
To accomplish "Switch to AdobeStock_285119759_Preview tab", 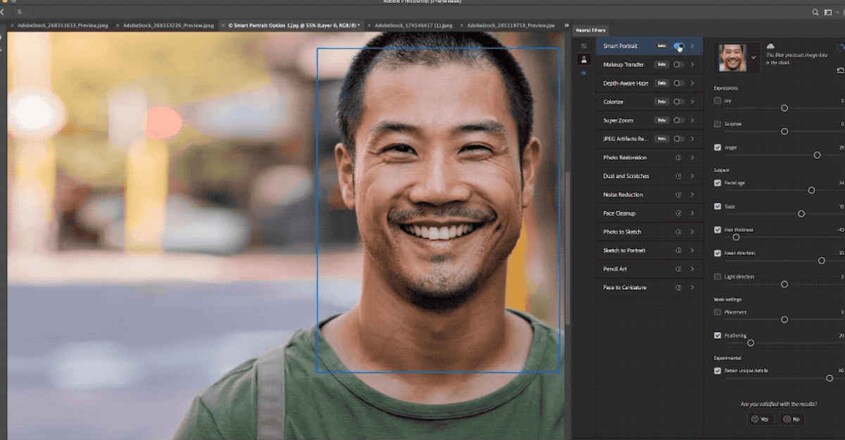I will [511, 25].
